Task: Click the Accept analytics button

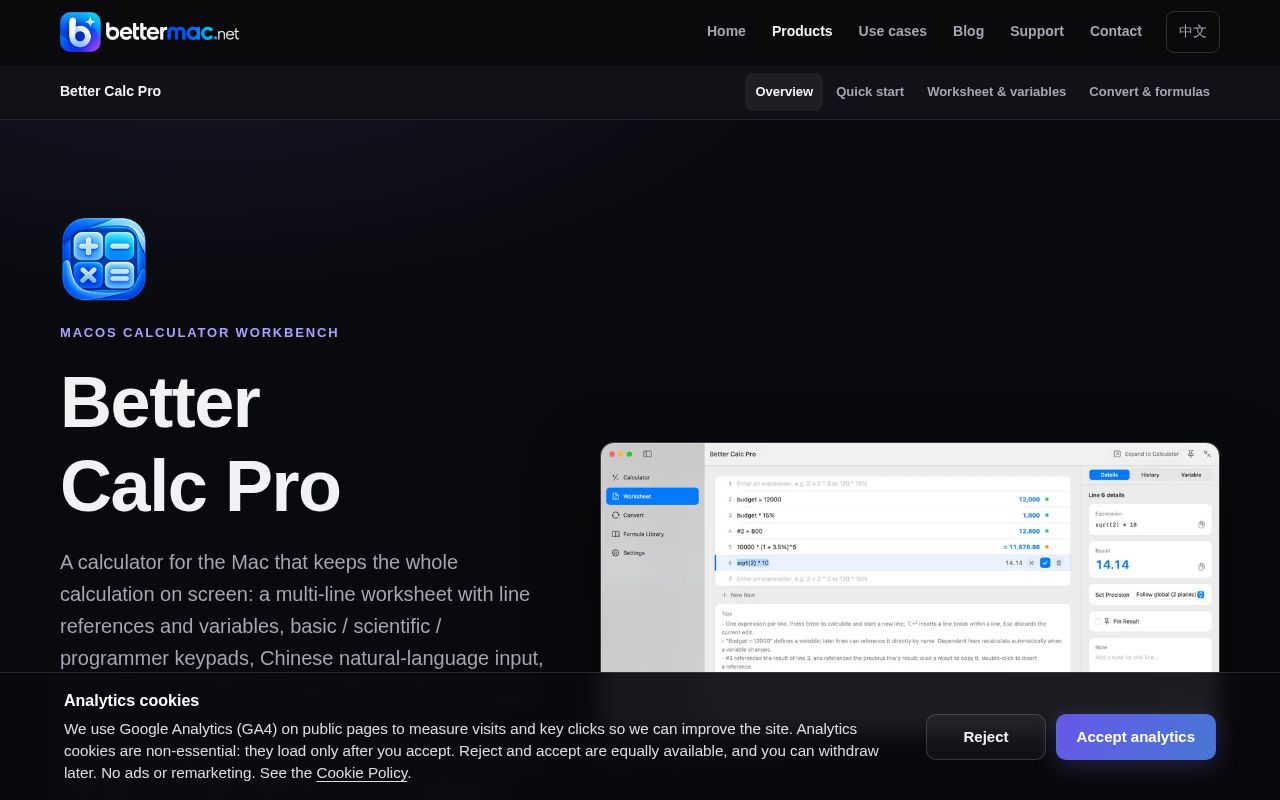Action: tap(1136, 737)
